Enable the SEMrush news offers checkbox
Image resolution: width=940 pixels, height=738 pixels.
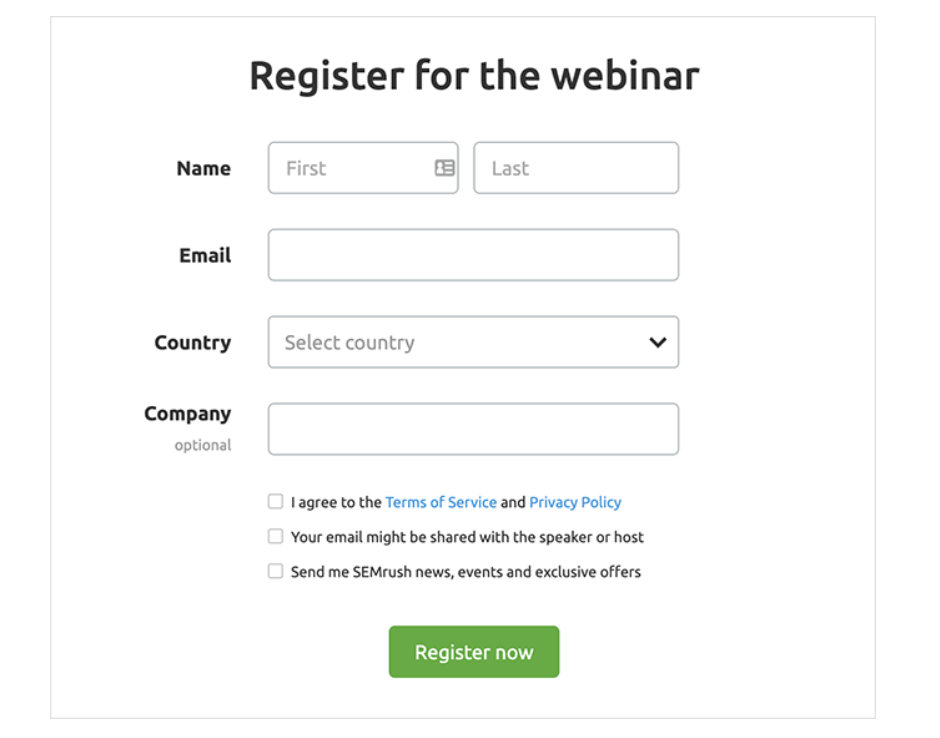[x=275, y=572]
